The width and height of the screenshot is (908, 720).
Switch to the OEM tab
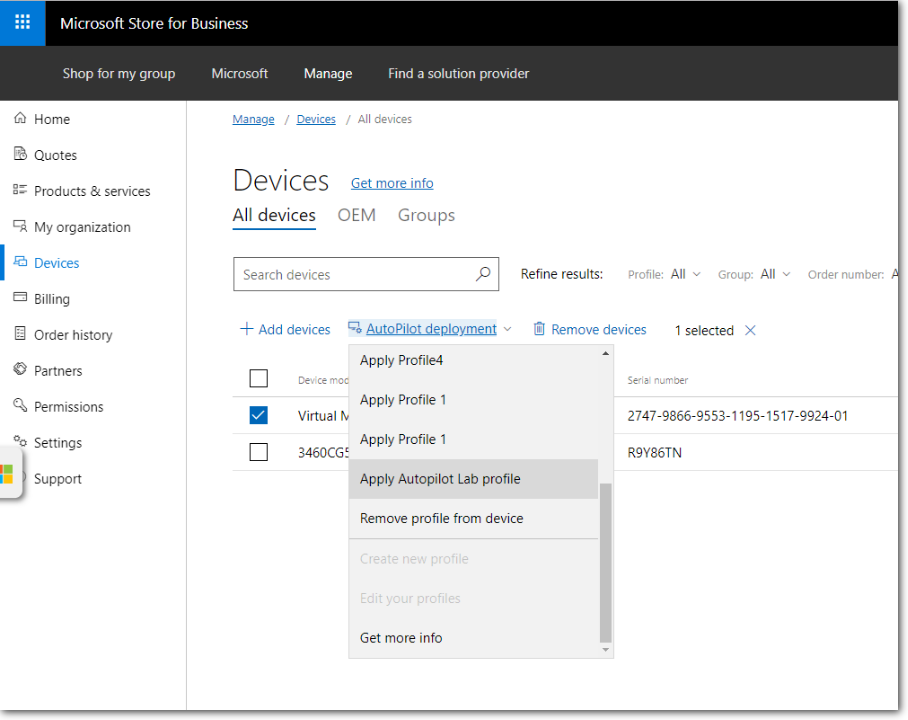pos(356,215)
